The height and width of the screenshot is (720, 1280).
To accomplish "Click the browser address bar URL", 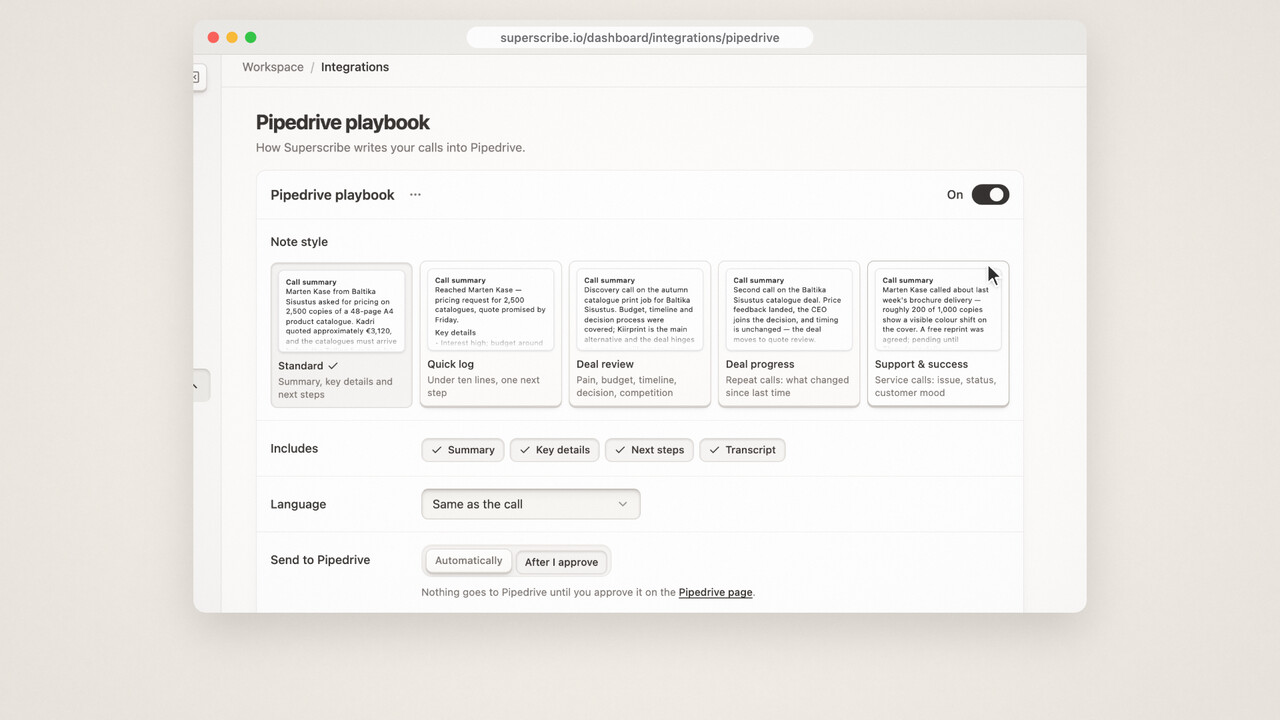I will click(640, 38).
